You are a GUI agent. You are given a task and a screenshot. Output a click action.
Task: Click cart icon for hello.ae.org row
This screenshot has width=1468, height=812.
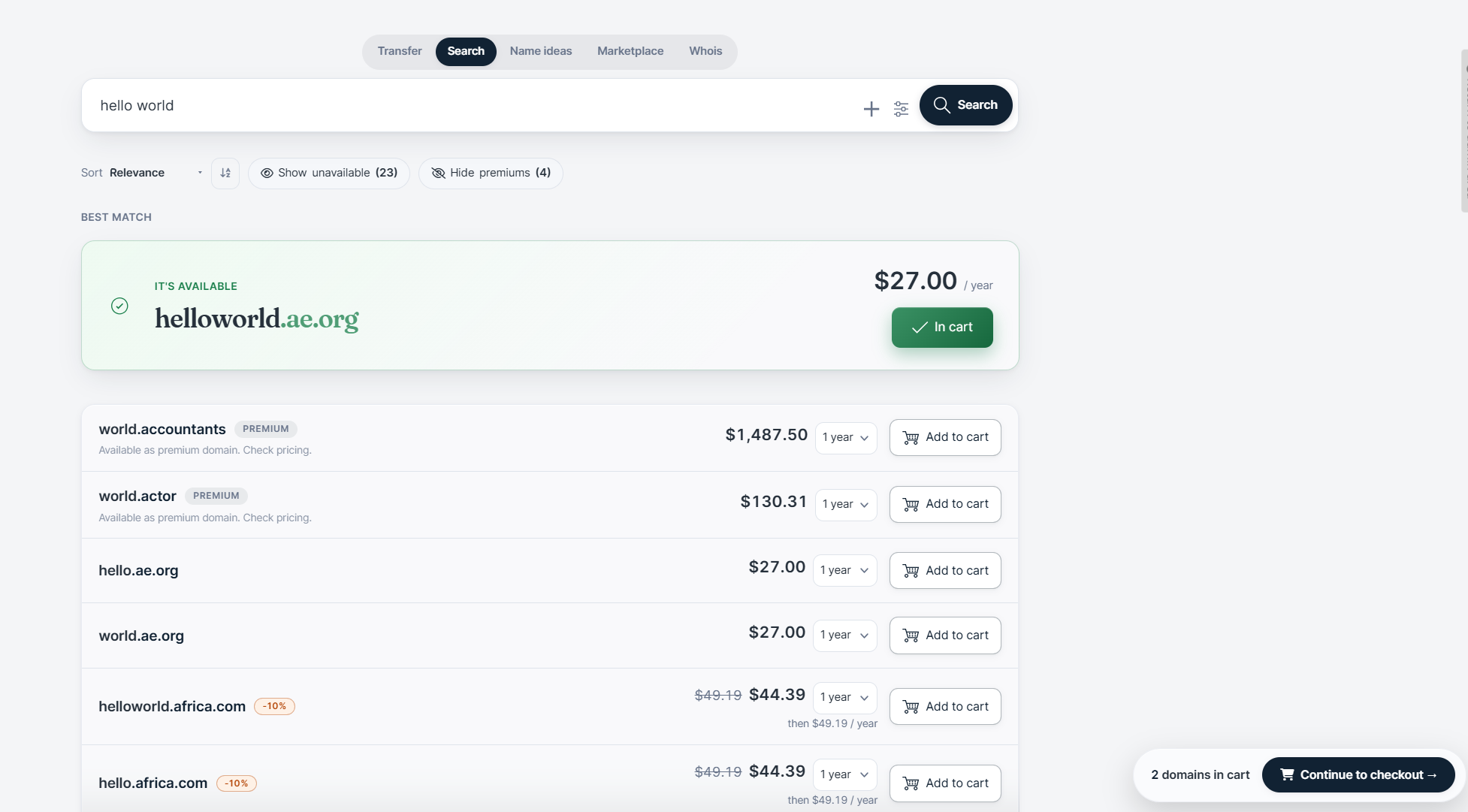911,571
